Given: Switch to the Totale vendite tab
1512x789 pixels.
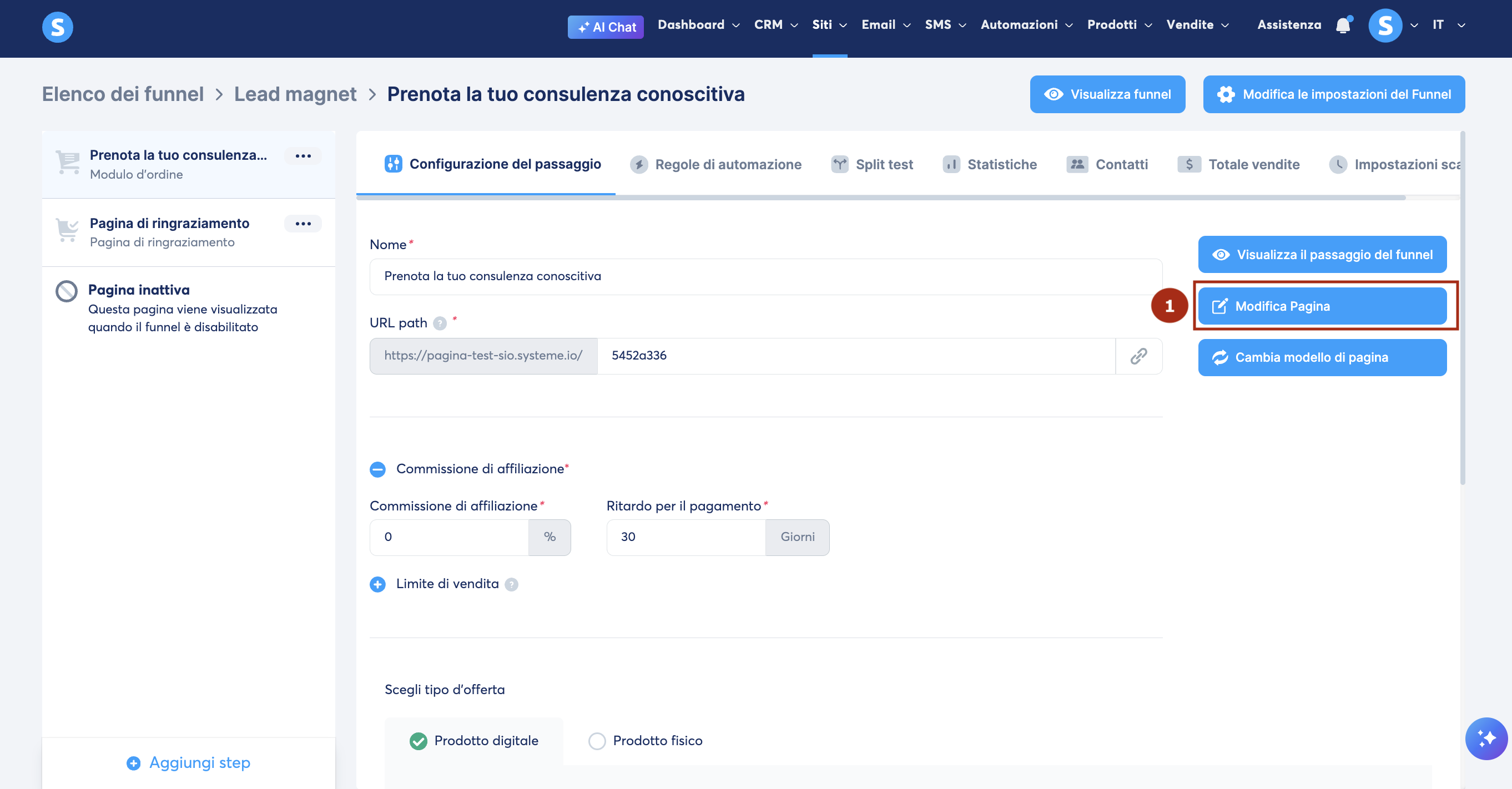Looking at the screenshot, I should point(1238,165).
